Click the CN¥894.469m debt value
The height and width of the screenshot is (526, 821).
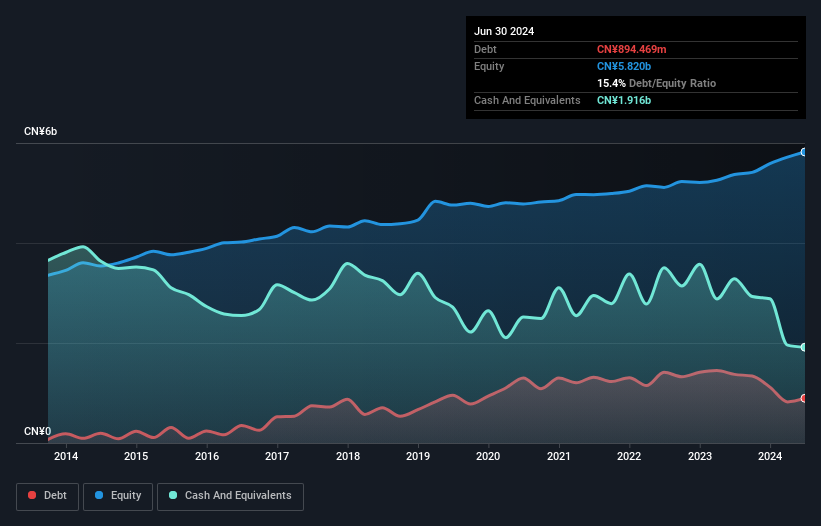click(631, 49)
